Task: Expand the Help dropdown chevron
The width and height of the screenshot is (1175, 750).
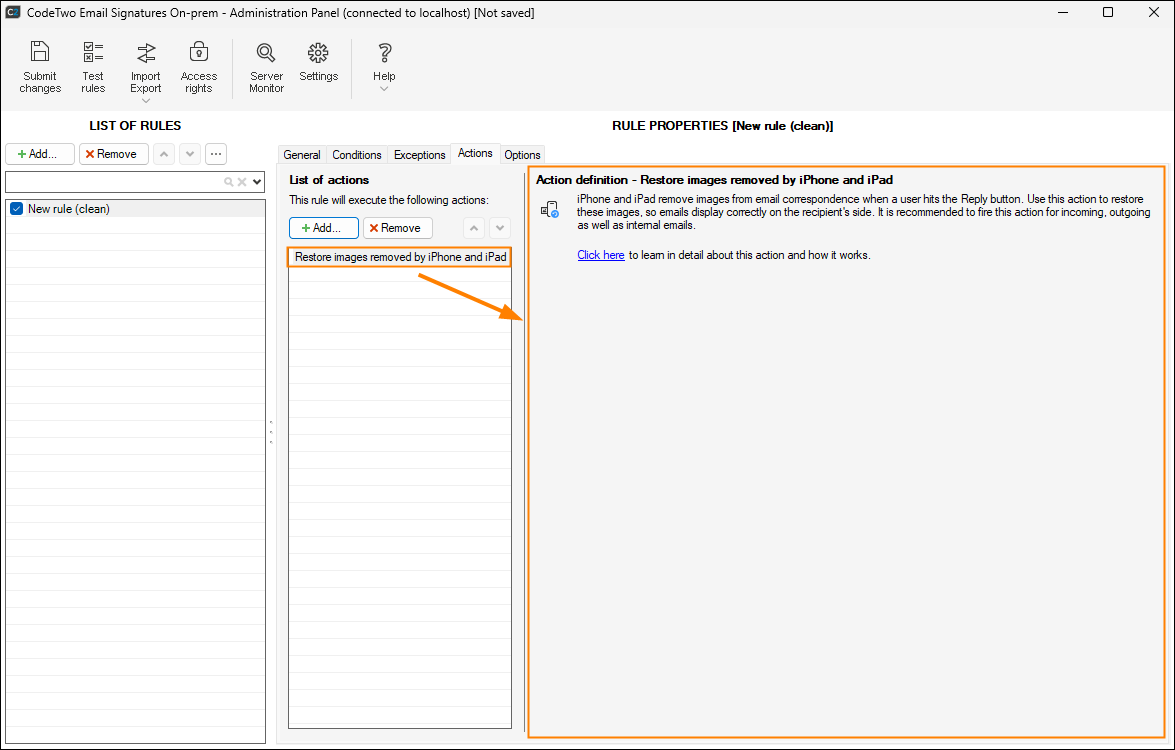Action: [384, 89]
